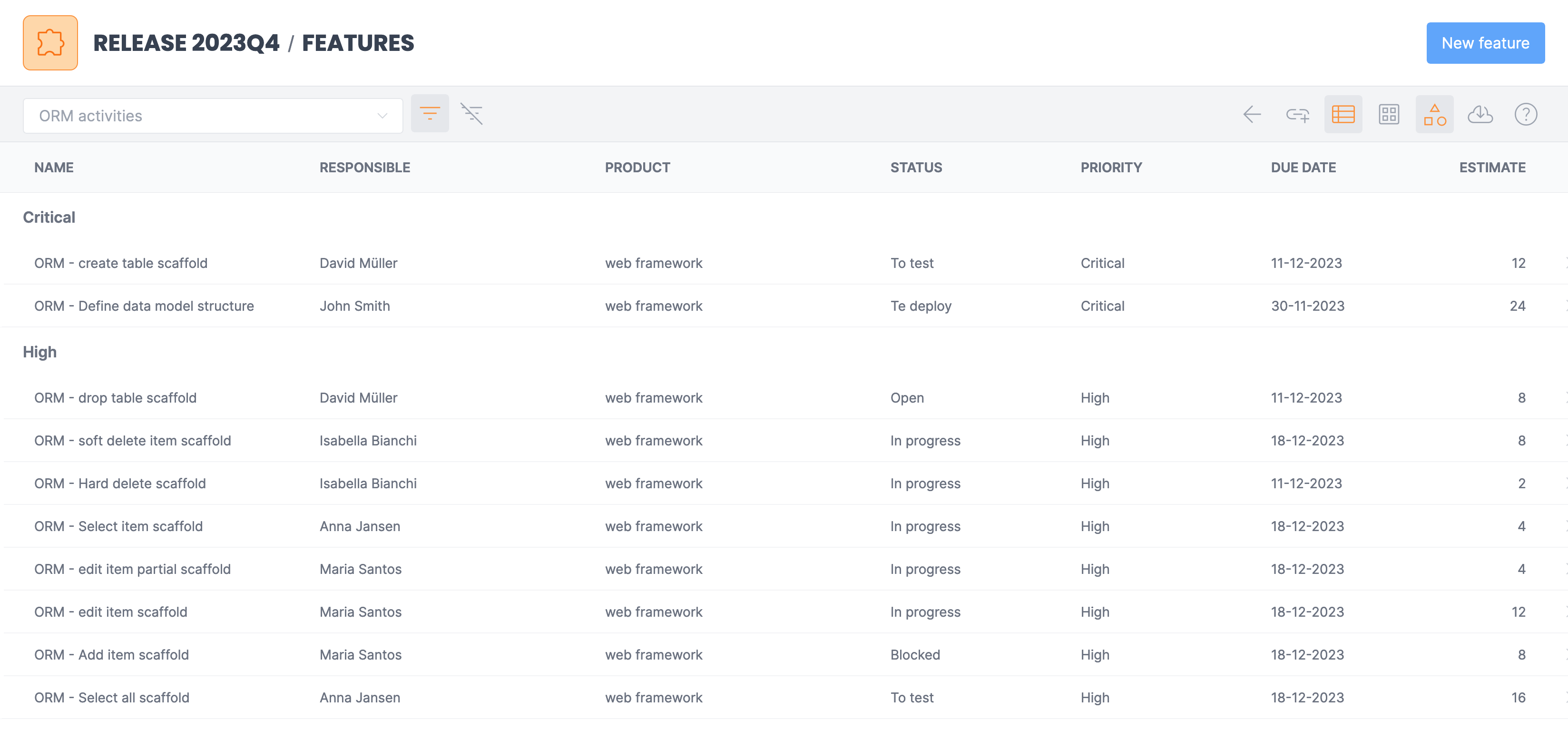Sort by the ESTIMATE column header
The width and height of the screenshot is (1568, 730).
click(1491, 168)
